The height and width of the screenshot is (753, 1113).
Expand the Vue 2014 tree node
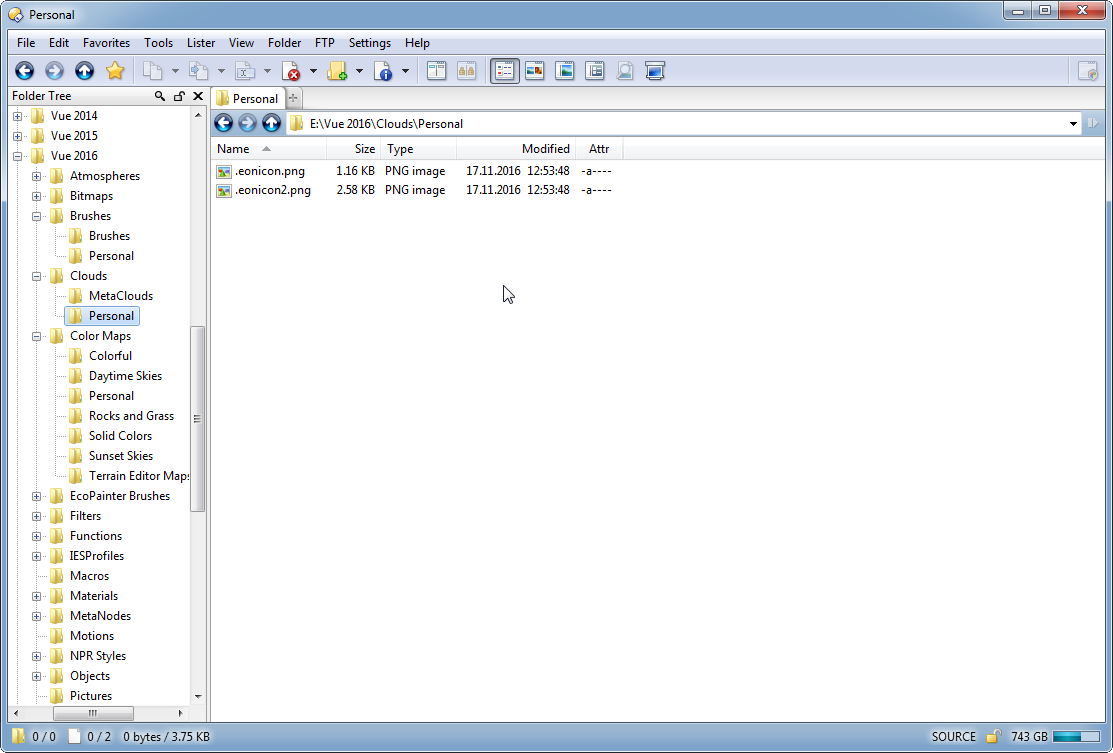point(17,116)
